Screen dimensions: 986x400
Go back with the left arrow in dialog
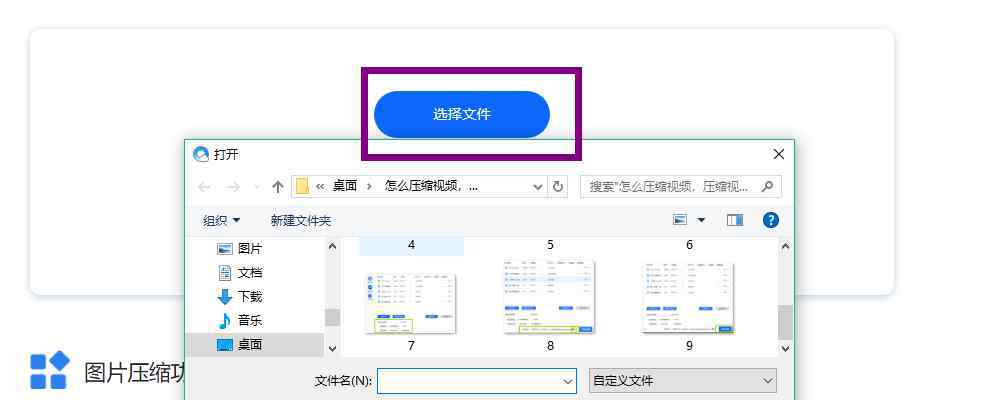pyautogui.click(x=204, y=187)
